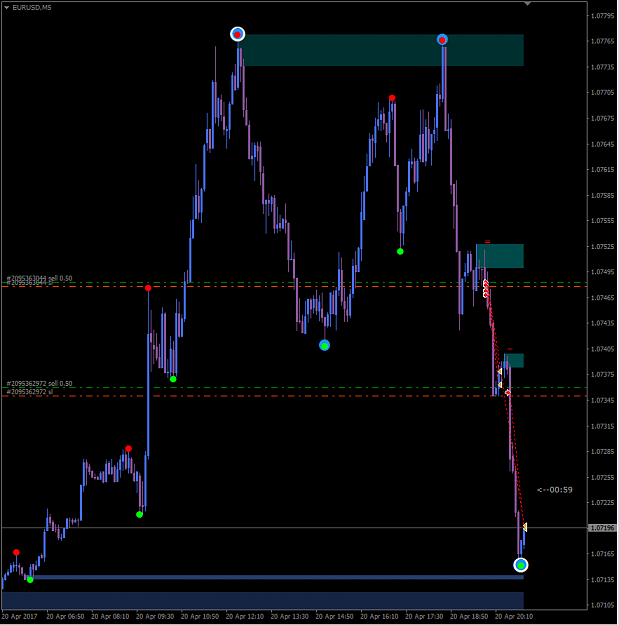The width and height of the screenshot is (619, 625).
Task: Click the red diamond marker on the sl line
Action: (508, 393)
